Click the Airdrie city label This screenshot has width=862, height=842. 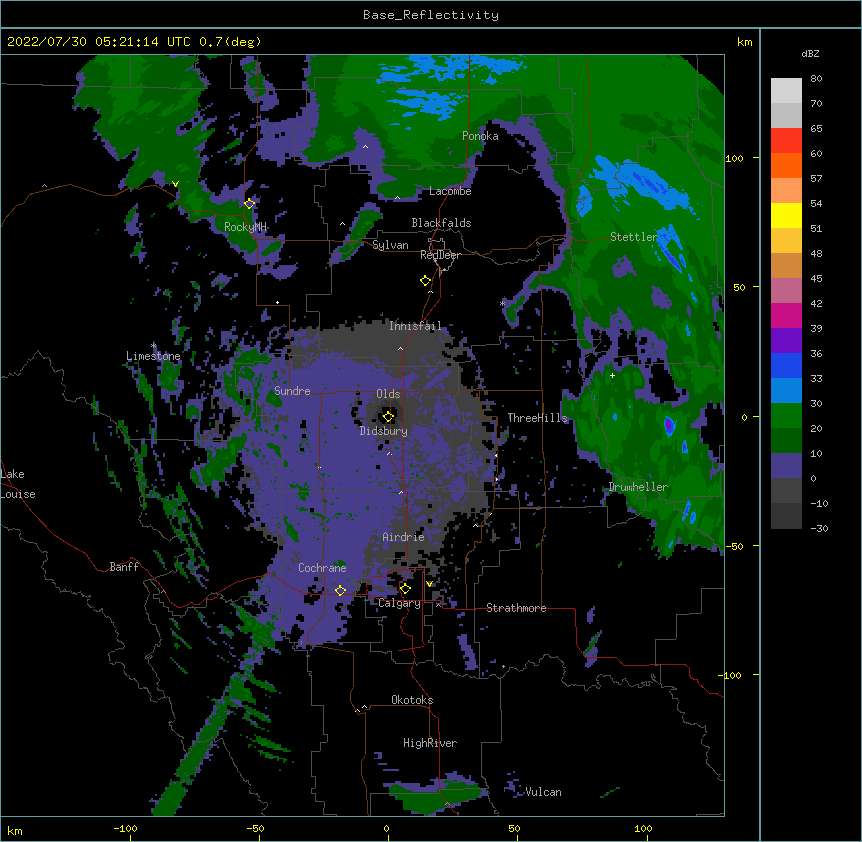(x=403, y=537)
